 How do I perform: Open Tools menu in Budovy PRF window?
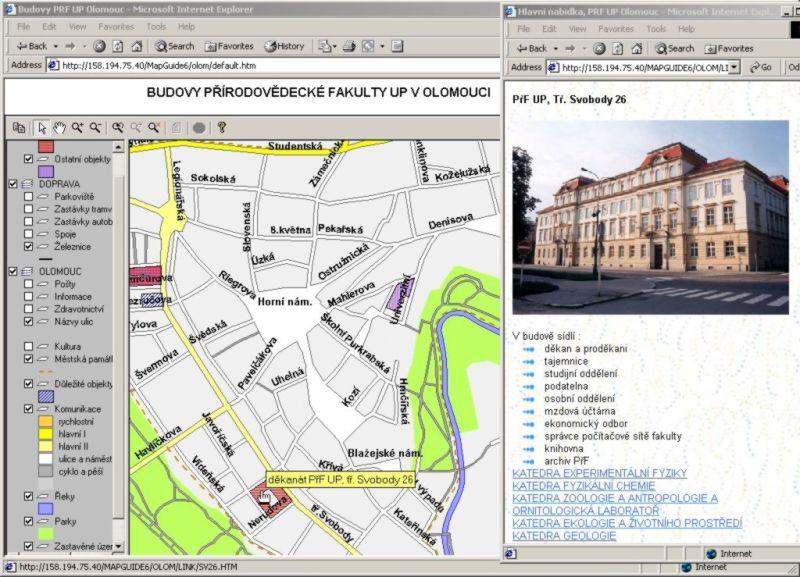coord(156,27)
